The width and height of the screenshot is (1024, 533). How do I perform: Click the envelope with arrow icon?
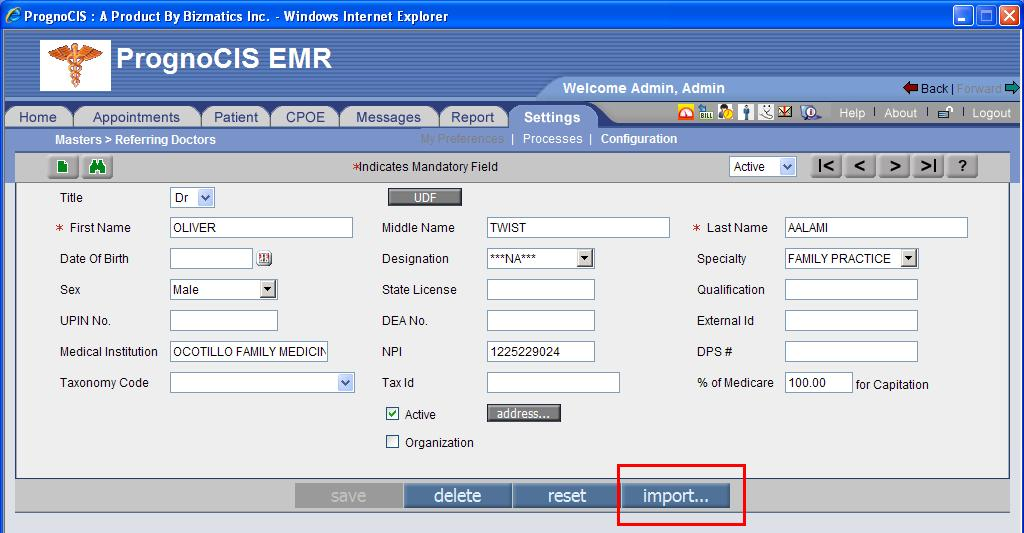pyautogui.click(x=785, y=112)
